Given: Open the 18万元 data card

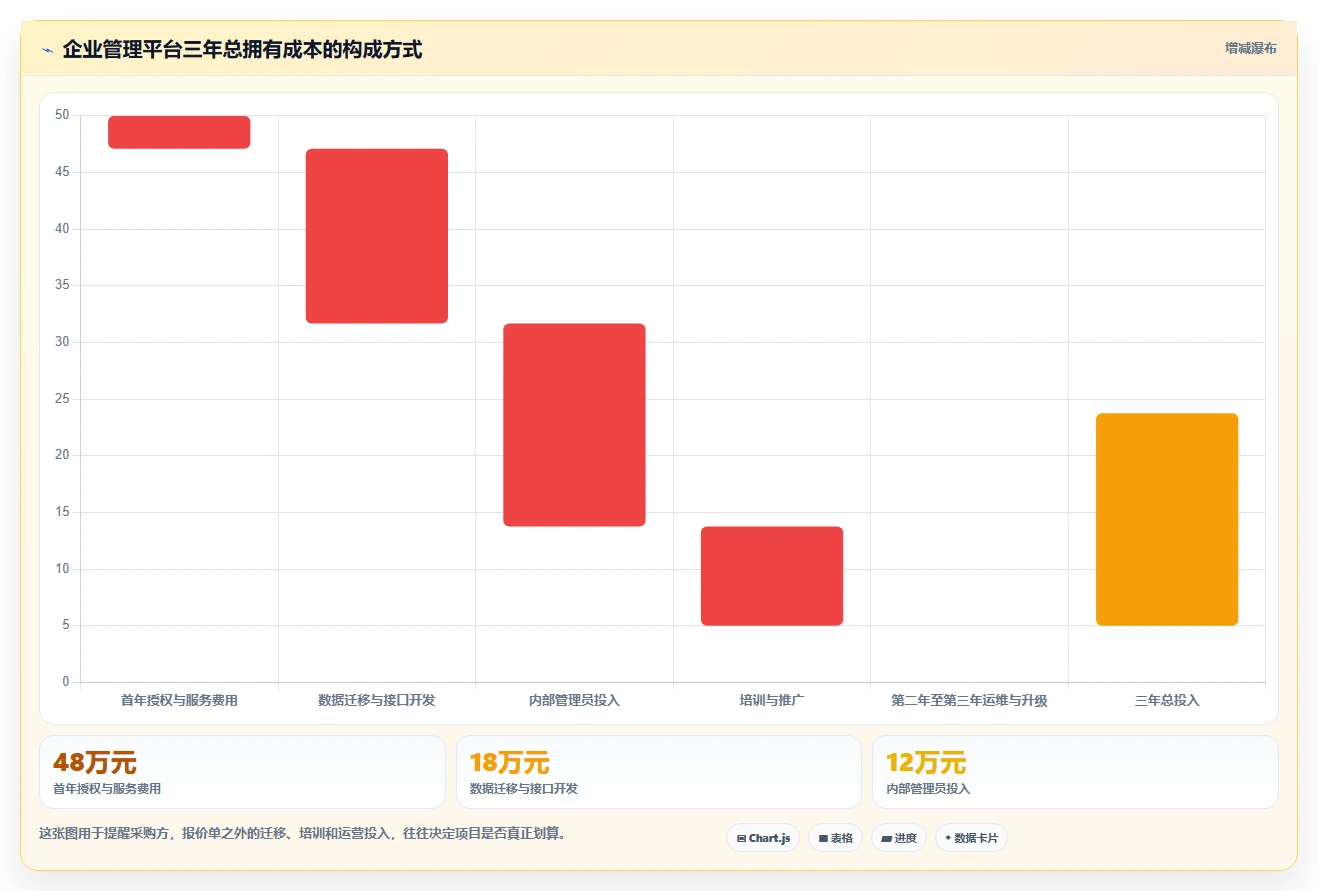Looking at the screenshot, I should click(659, 772).
